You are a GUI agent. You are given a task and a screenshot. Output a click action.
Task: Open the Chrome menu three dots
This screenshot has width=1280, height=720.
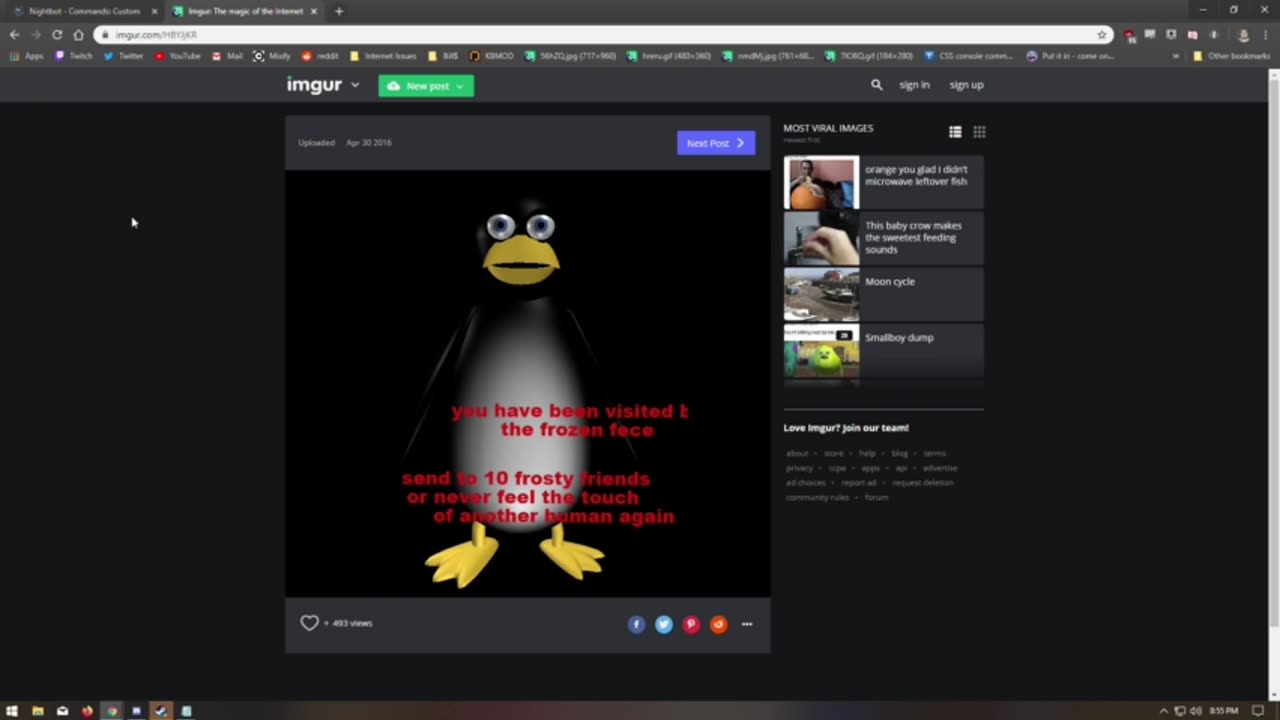(1266, 35)
